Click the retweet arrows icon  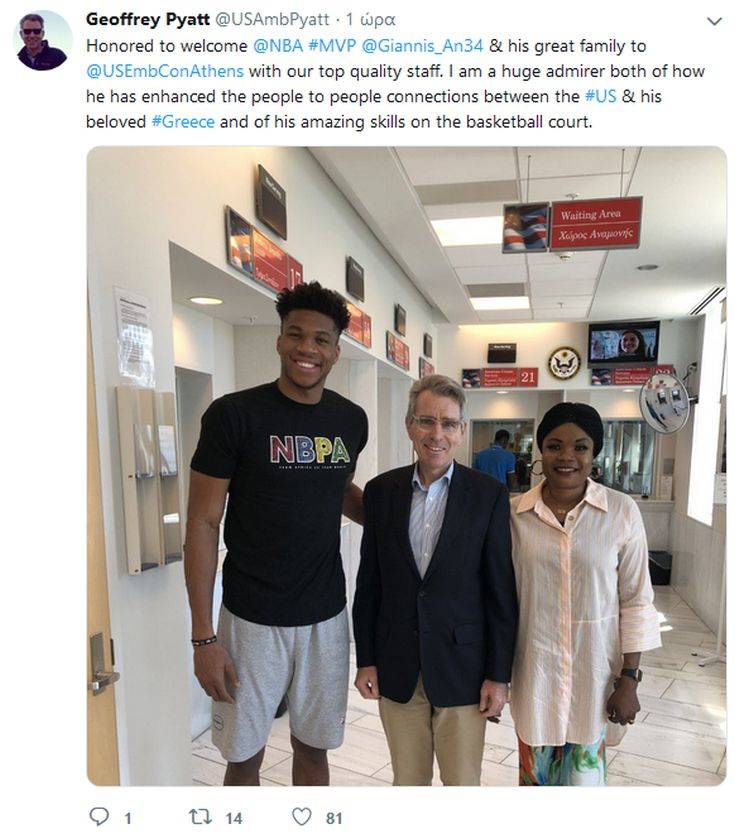pyautogui.click(x=201, y=816)
